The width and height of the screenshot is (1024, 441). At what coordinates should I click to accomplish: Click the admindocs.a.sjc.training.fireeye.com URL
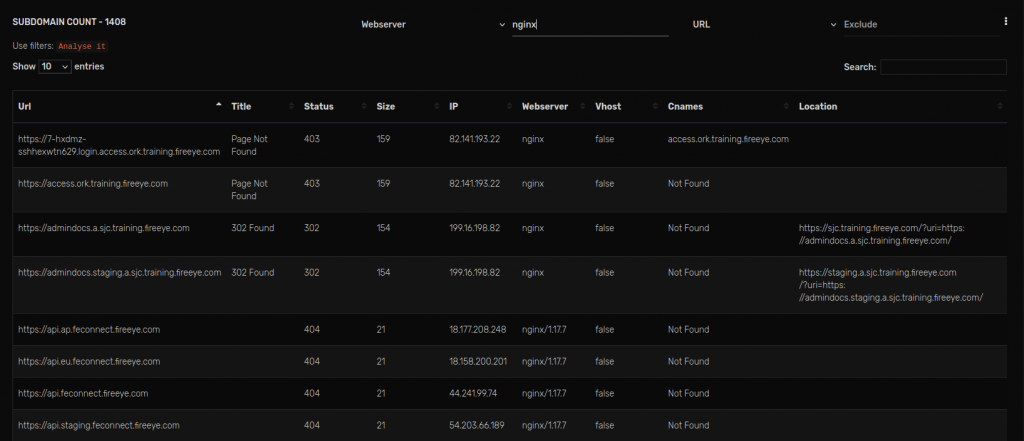pyautogui.click(x=104, y=228)
